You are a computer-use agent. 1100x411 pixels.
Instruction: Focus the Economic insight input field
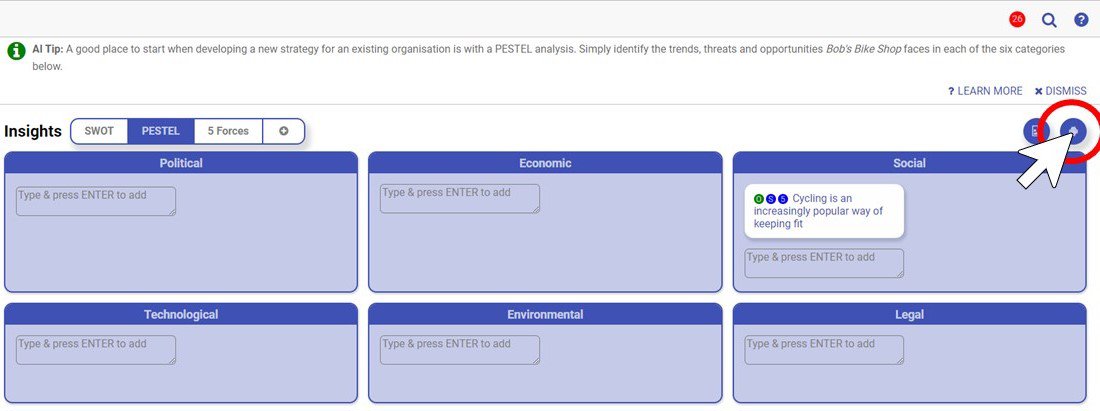[x=460, y=199]
